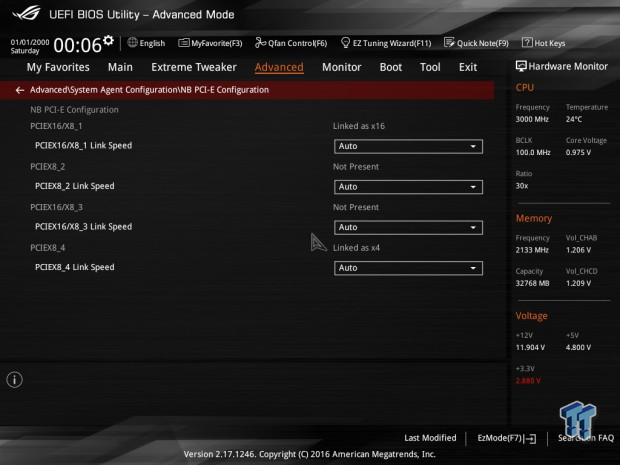
Task: Click Vol_CHCD value 1.209 V
Action: click(x=578, y=283)
